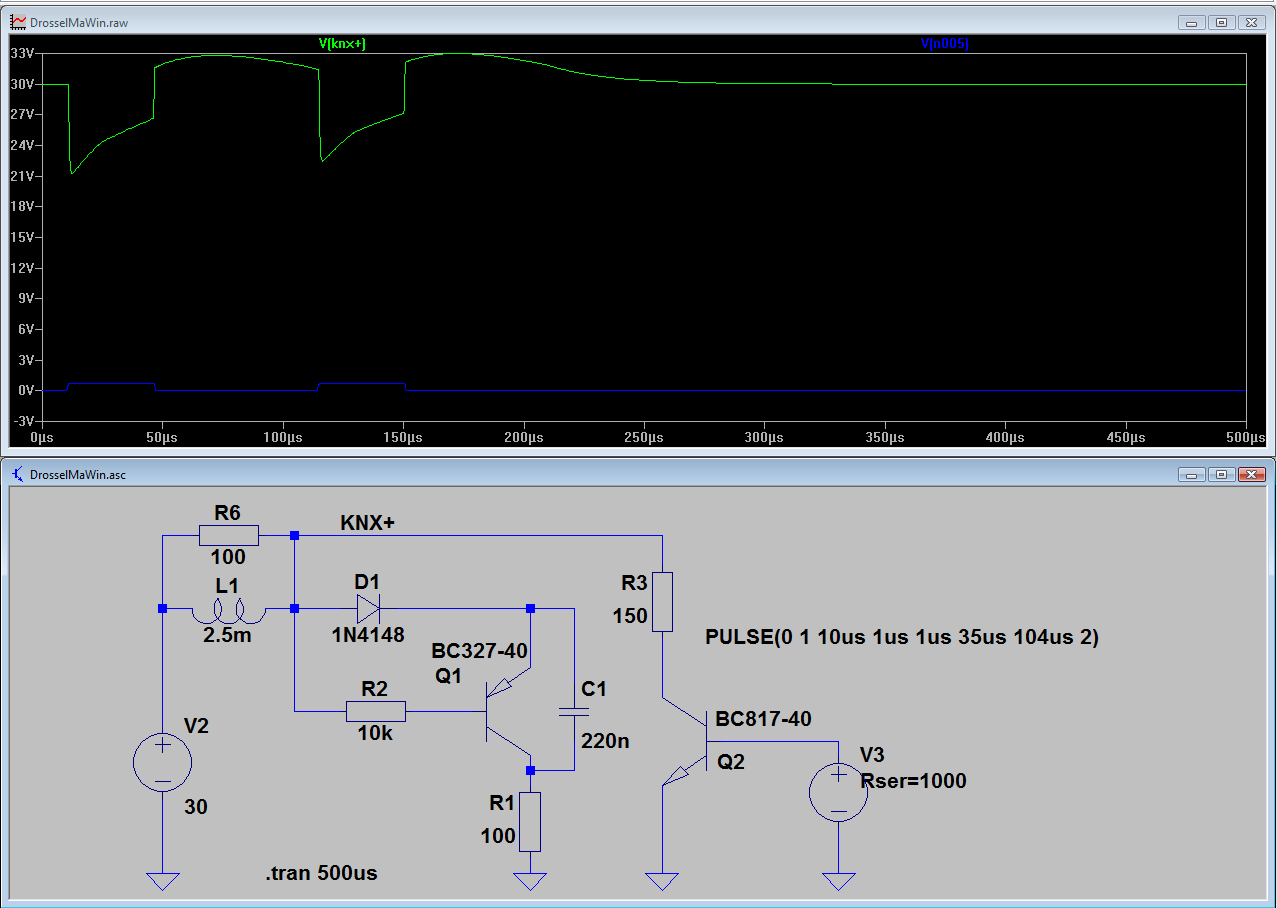Image resolution: width=1277 pixels, height=908 pixels.
Task: Select resistor R3 symbol
Action: 662,601
